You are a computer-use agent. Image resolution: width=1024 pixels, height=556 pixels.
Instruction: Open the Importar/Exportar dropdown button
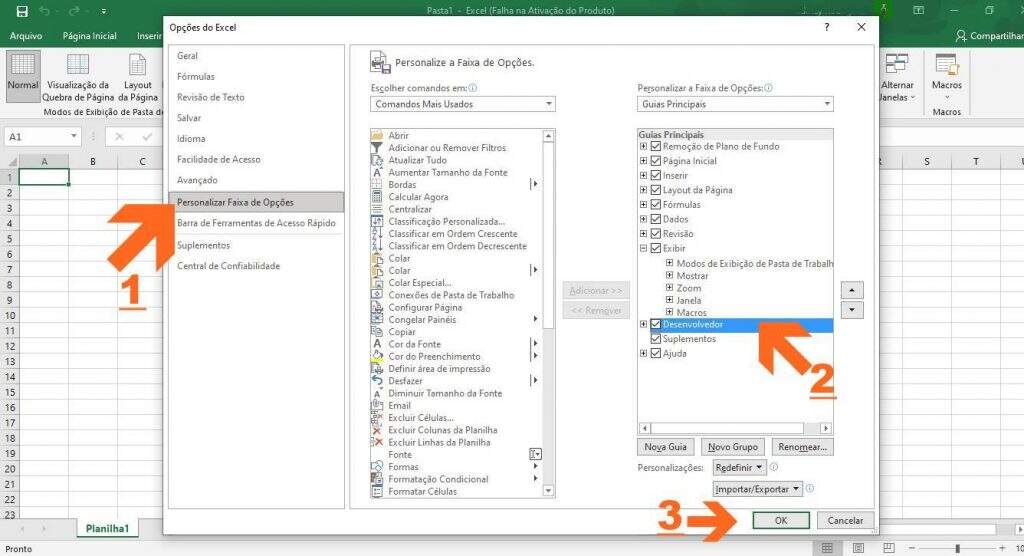[x=757, y=489]
